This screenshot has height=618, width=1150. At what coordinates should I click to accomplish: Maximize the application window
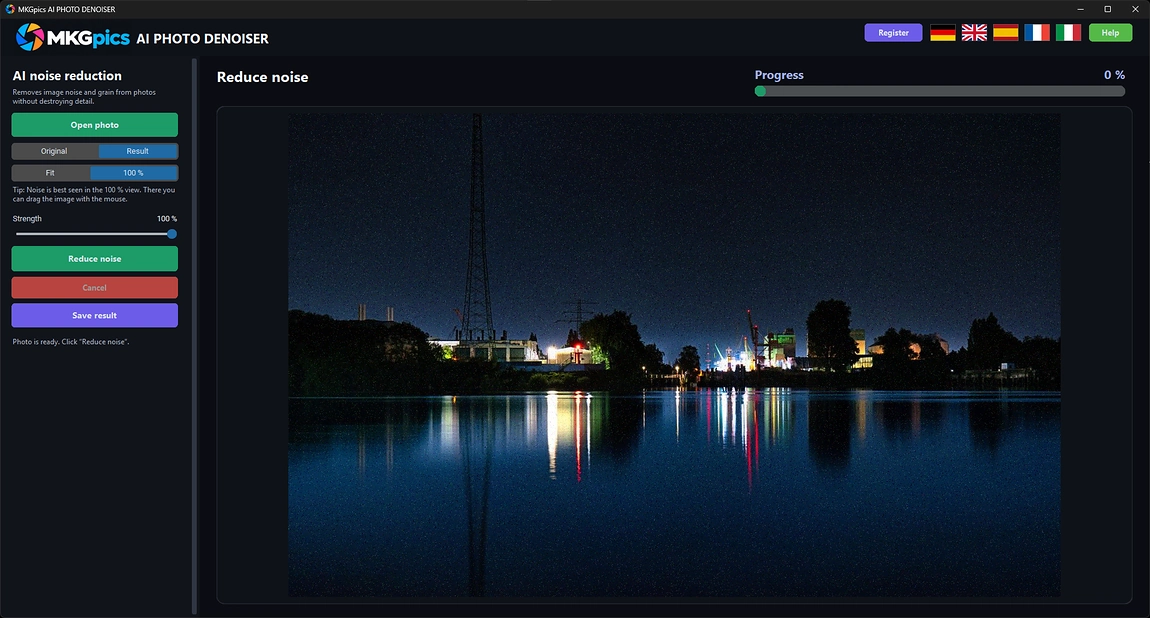click(1107, 9)
